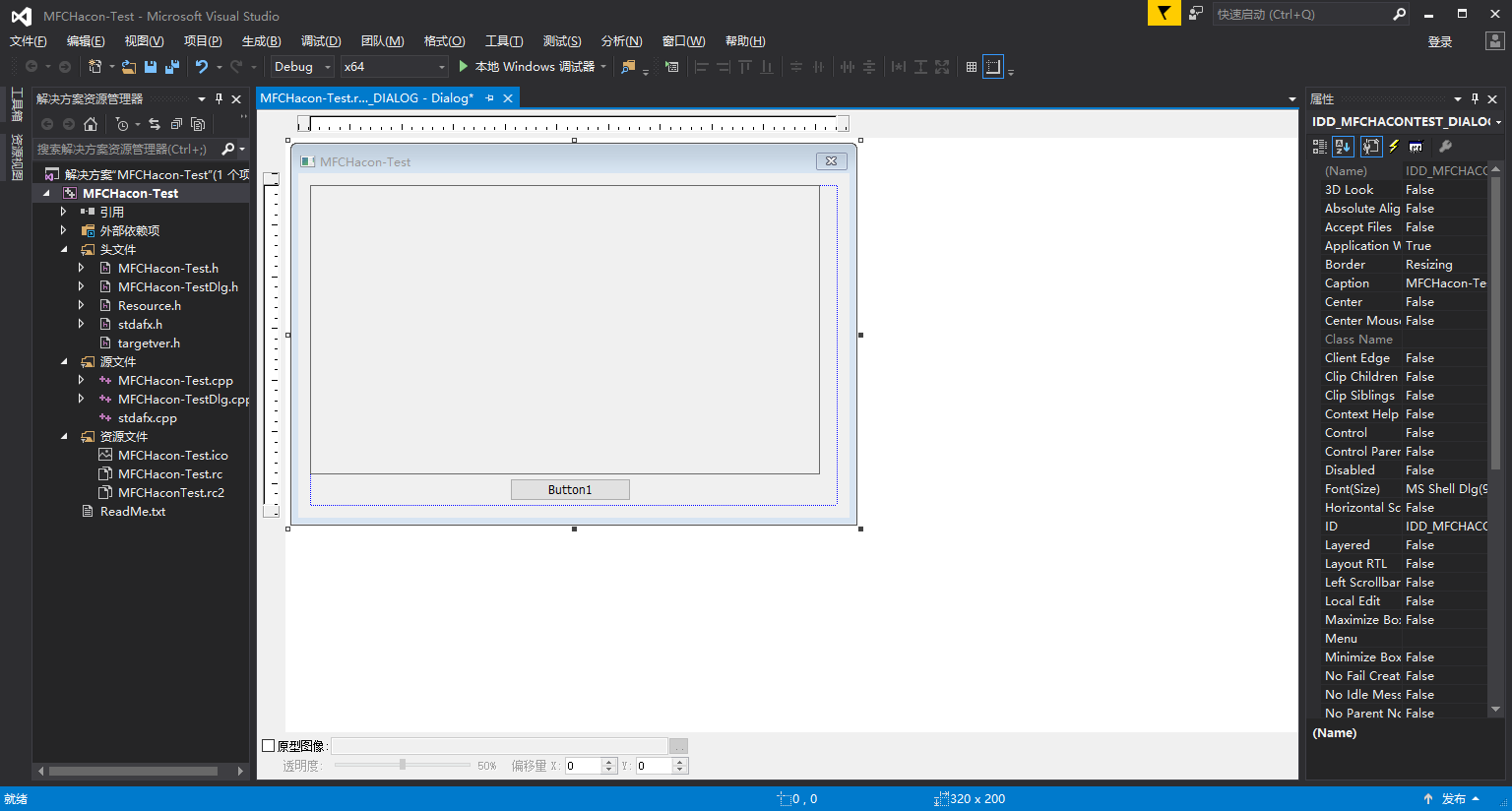
Task: Toggle the guides button next to the grid icon
Action: coord(992,66)
